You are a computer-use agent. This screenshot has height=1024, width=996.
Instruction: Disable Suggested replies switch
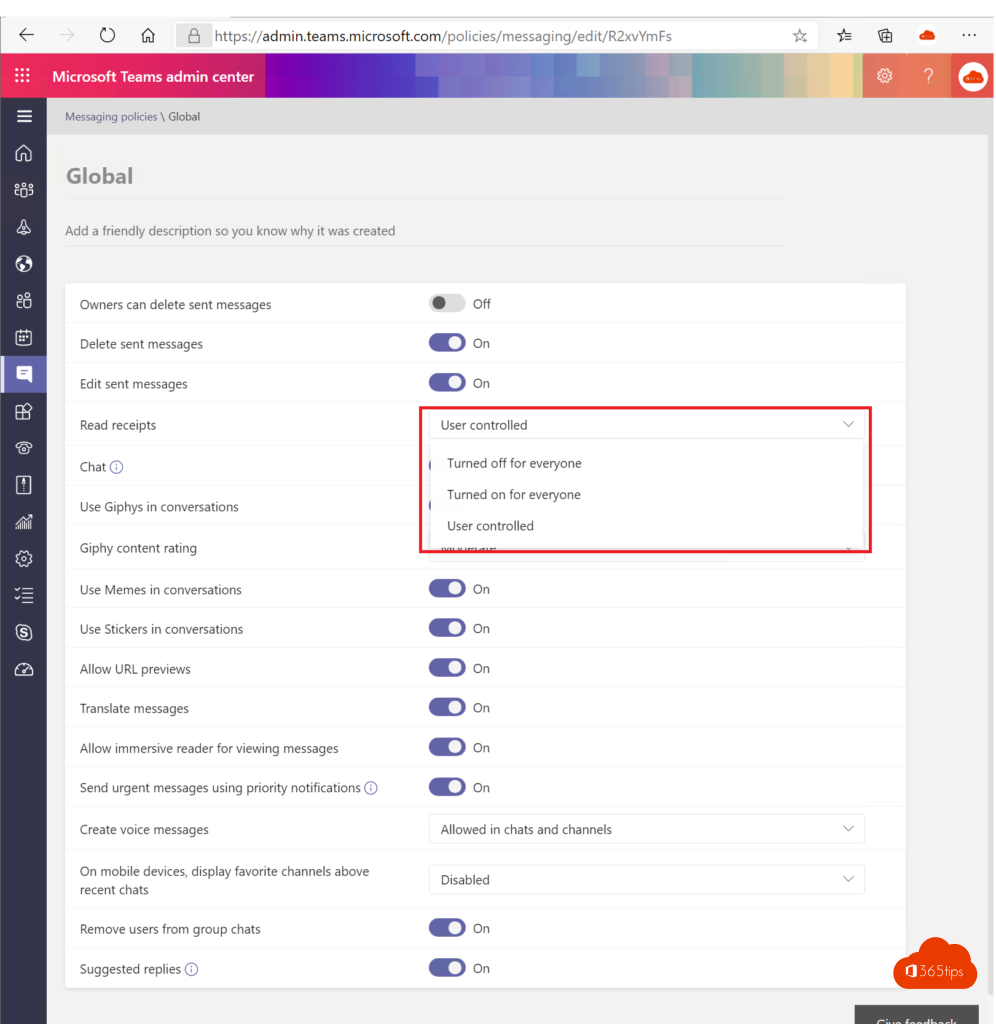tap(447, 968)
